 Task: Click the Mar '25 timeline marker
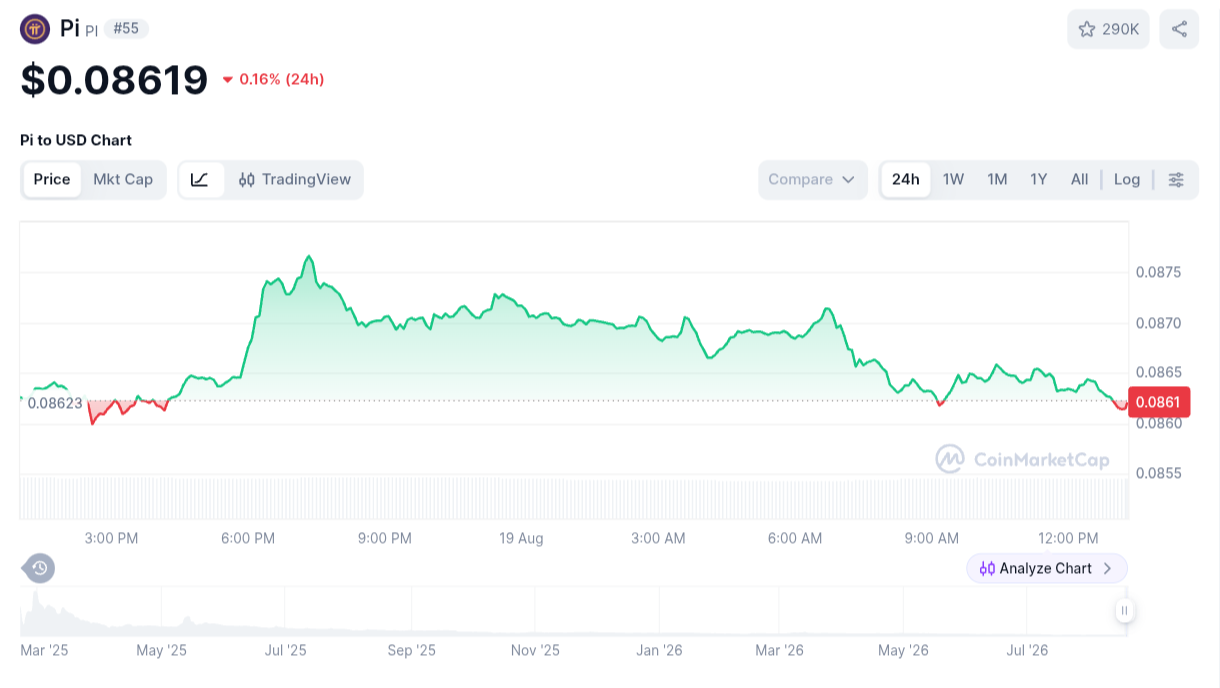point(45,650)
